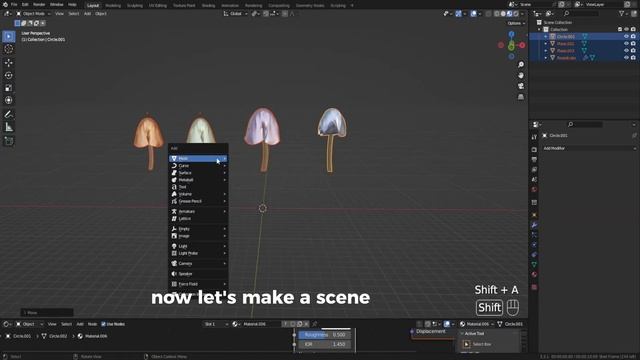Toggle the camera view icon
This screenshot has width=640, height=360.
click(521, 86)
